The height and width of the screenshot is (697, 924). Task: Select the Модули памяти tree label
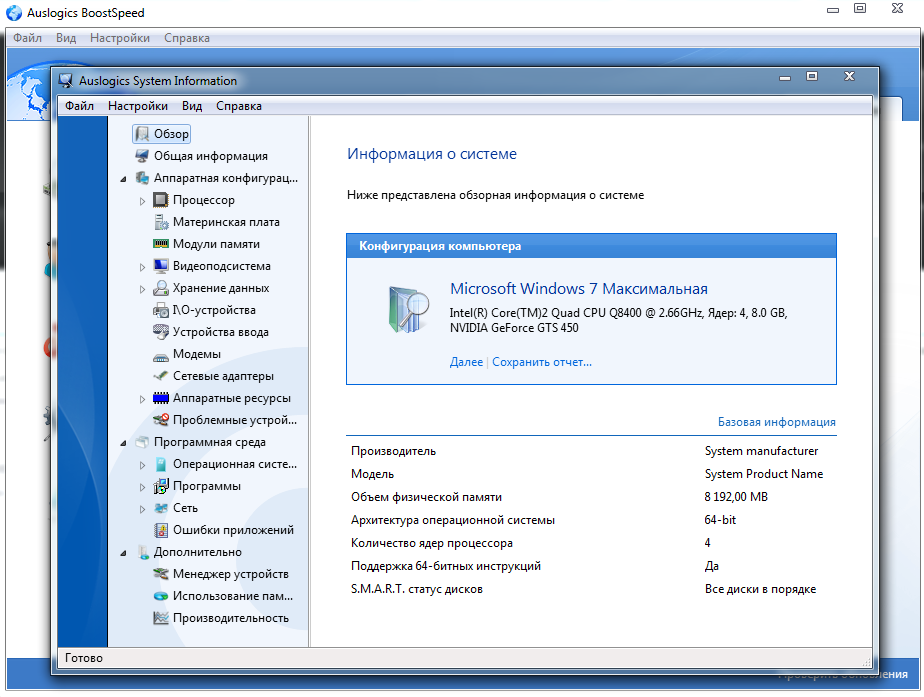click(216, 244)
